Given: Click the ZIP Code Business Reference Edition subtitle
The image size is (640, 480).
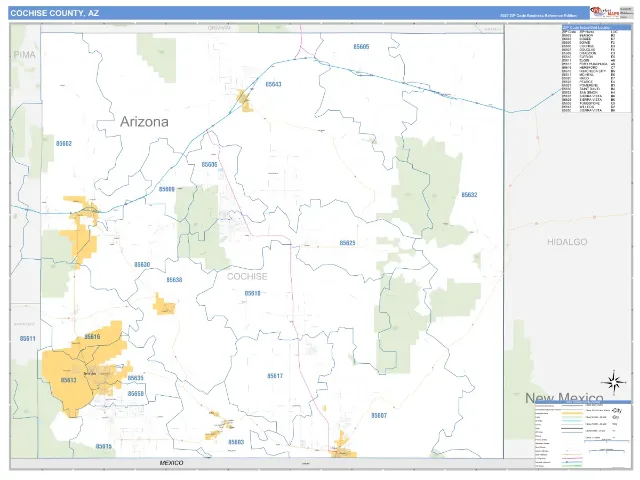Looking at the screenshot, I should (539, 16).
